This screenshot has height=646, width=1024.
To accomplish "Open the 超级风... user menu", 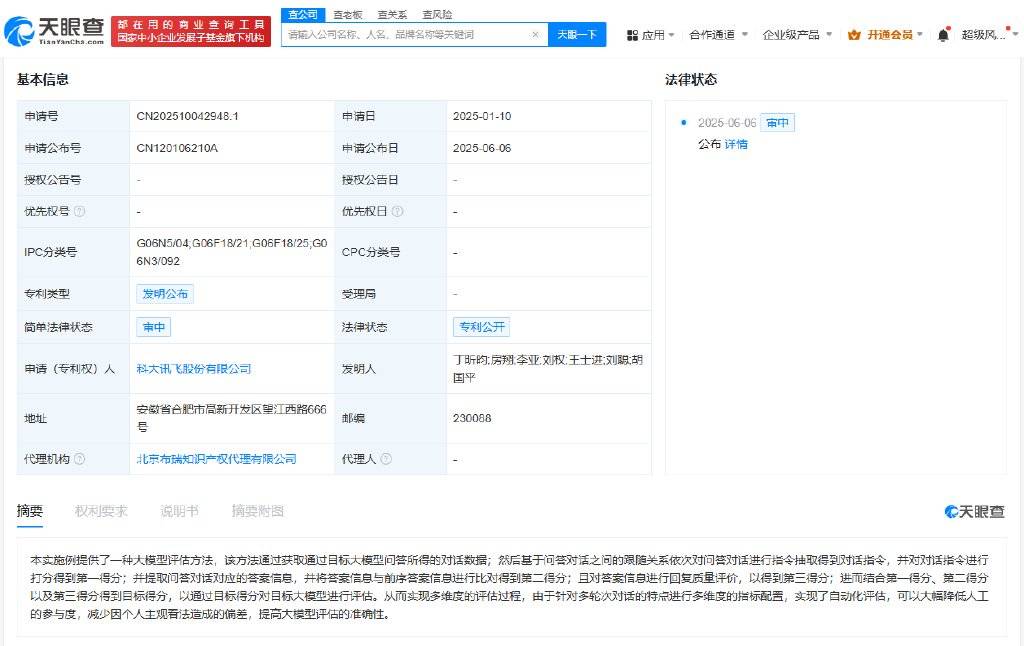I will click(x=989, y=35).
